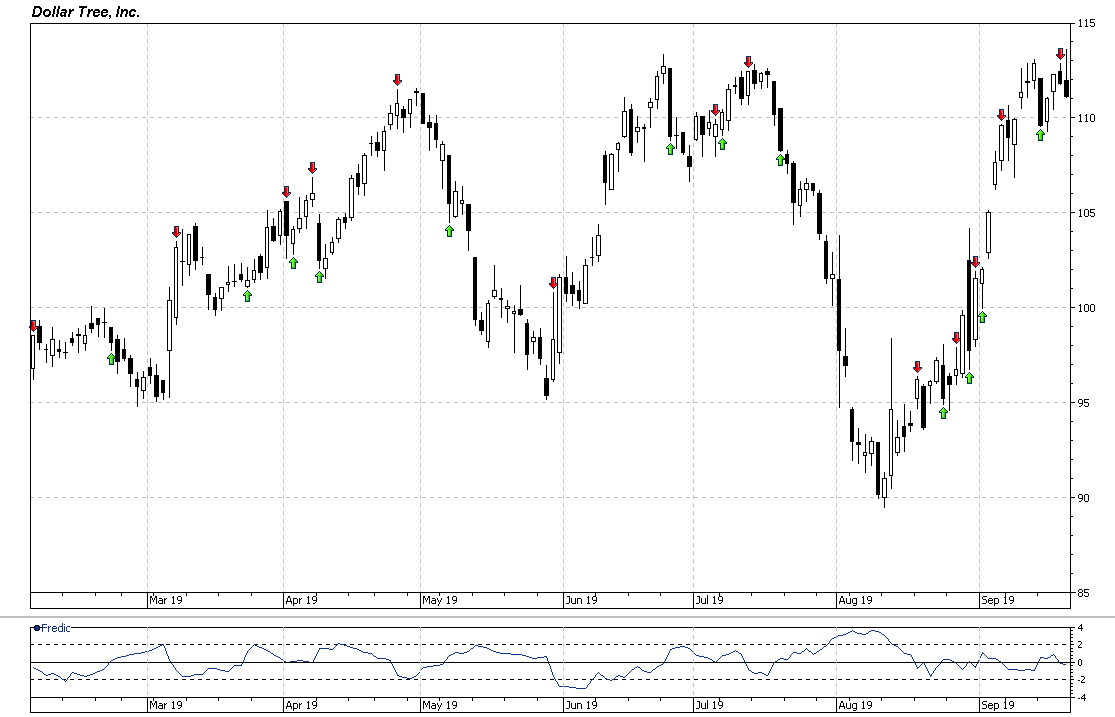Image resolution: width=1115 pixels, height=717 pixels.
Task: Click "Jul 19" on the Fredic panel date axis
Action: [710, 705]
